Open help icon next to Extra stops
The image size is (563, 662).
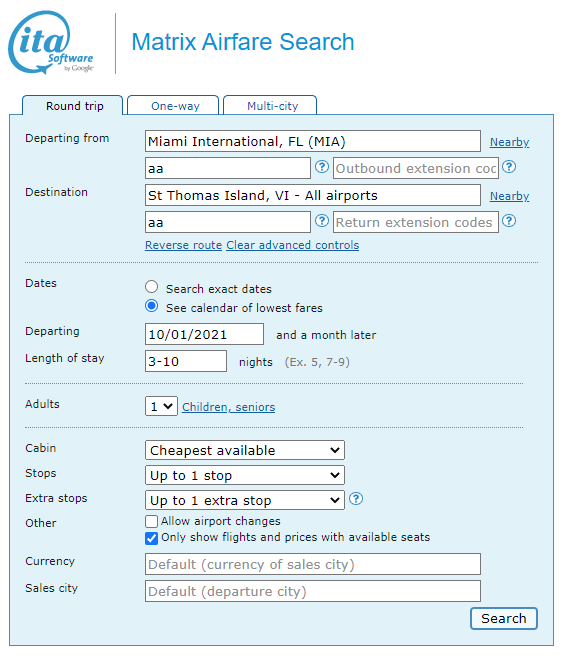click(356, 499)
